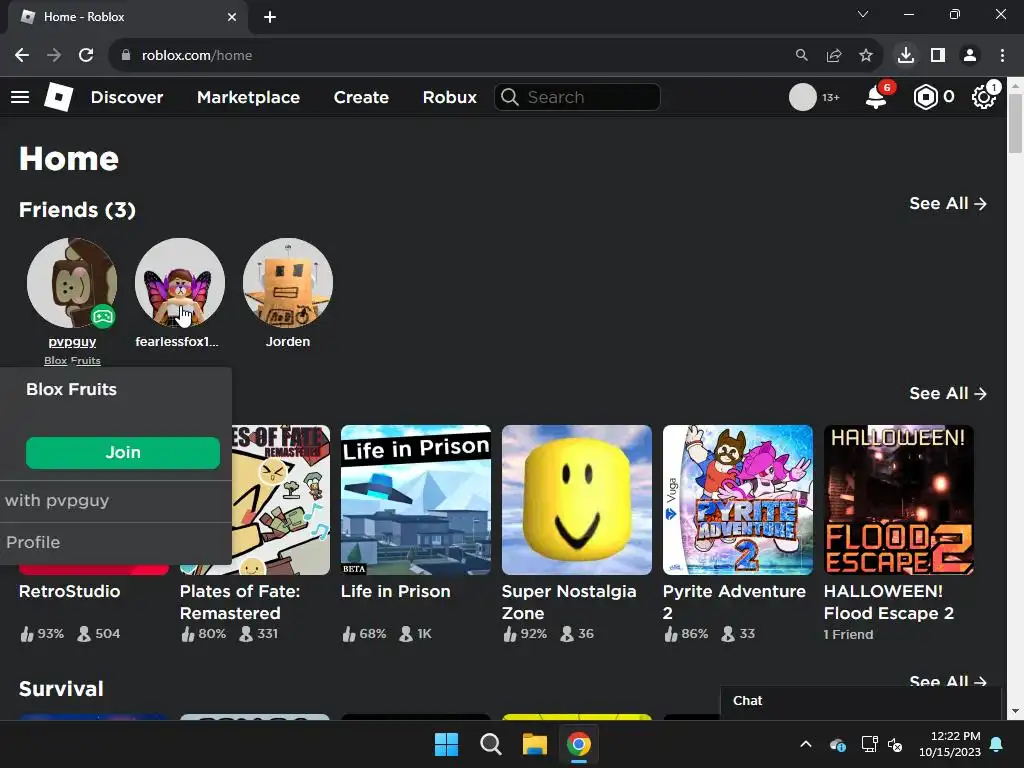The image size is (1024, 768).
Task: Open the Robux page
Action: (x=449, y=97)
